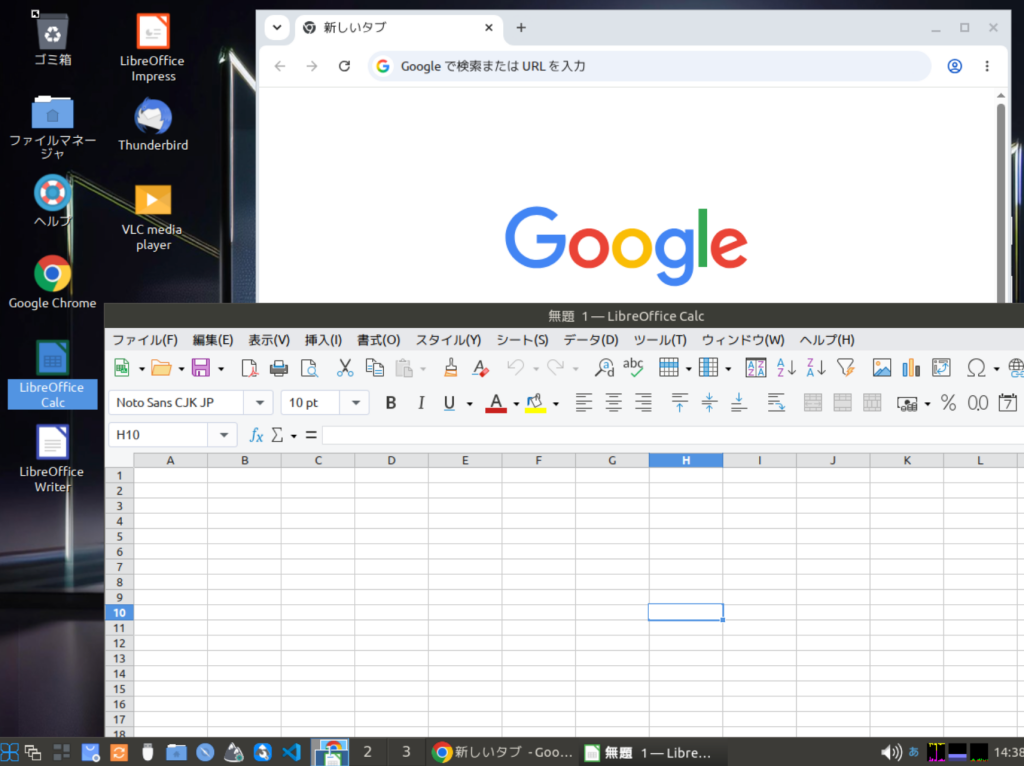Click the Sort Ascending icon
Viewport: 1024px width, 766px height.
click(786, 368)
